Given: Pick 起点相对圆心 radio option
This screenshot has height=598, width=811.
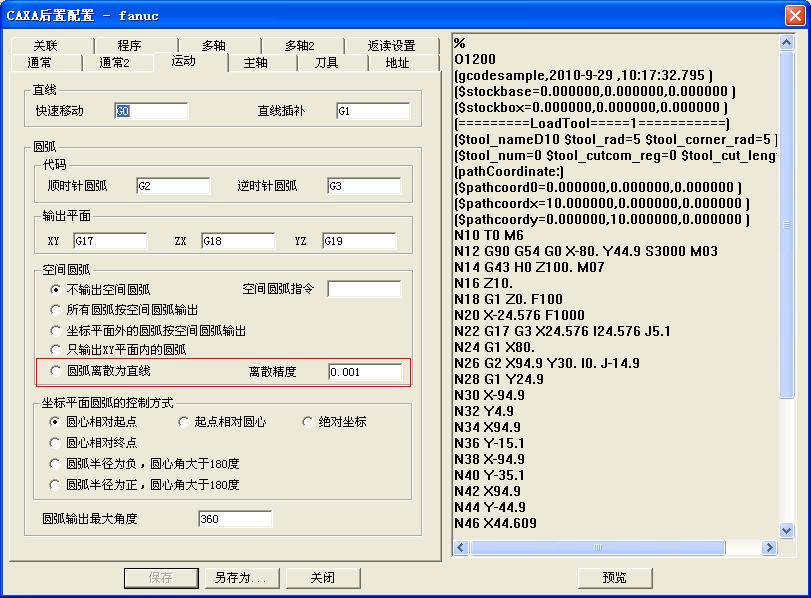Looking at the screenshot, I should click(184, 422).
